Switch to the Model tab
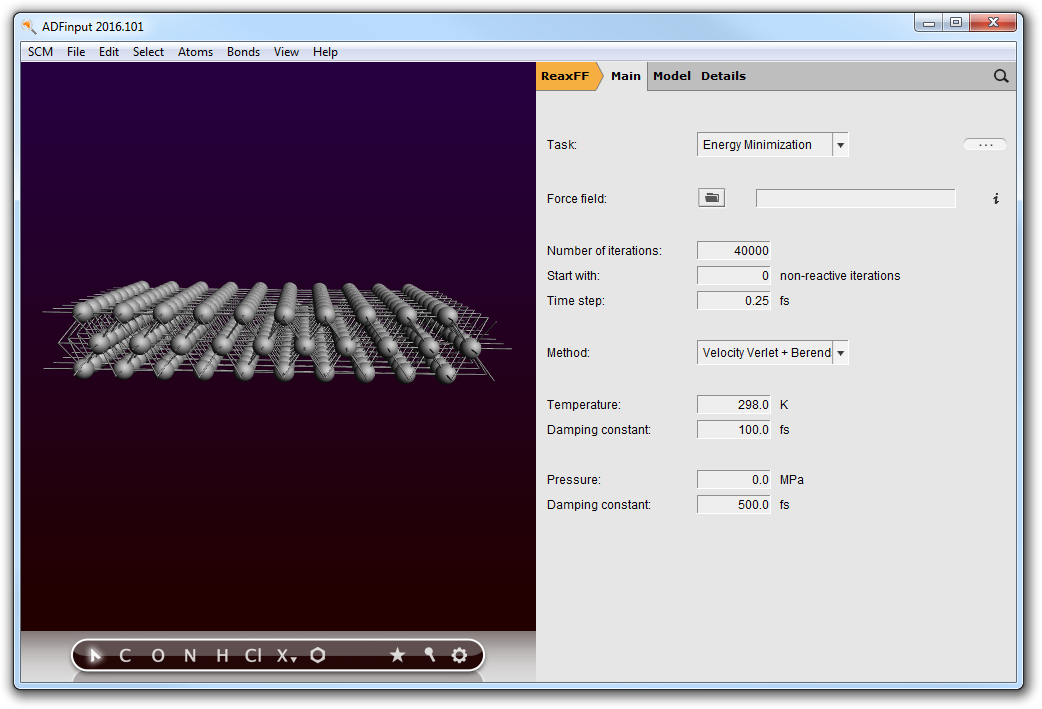 point(672,76)
